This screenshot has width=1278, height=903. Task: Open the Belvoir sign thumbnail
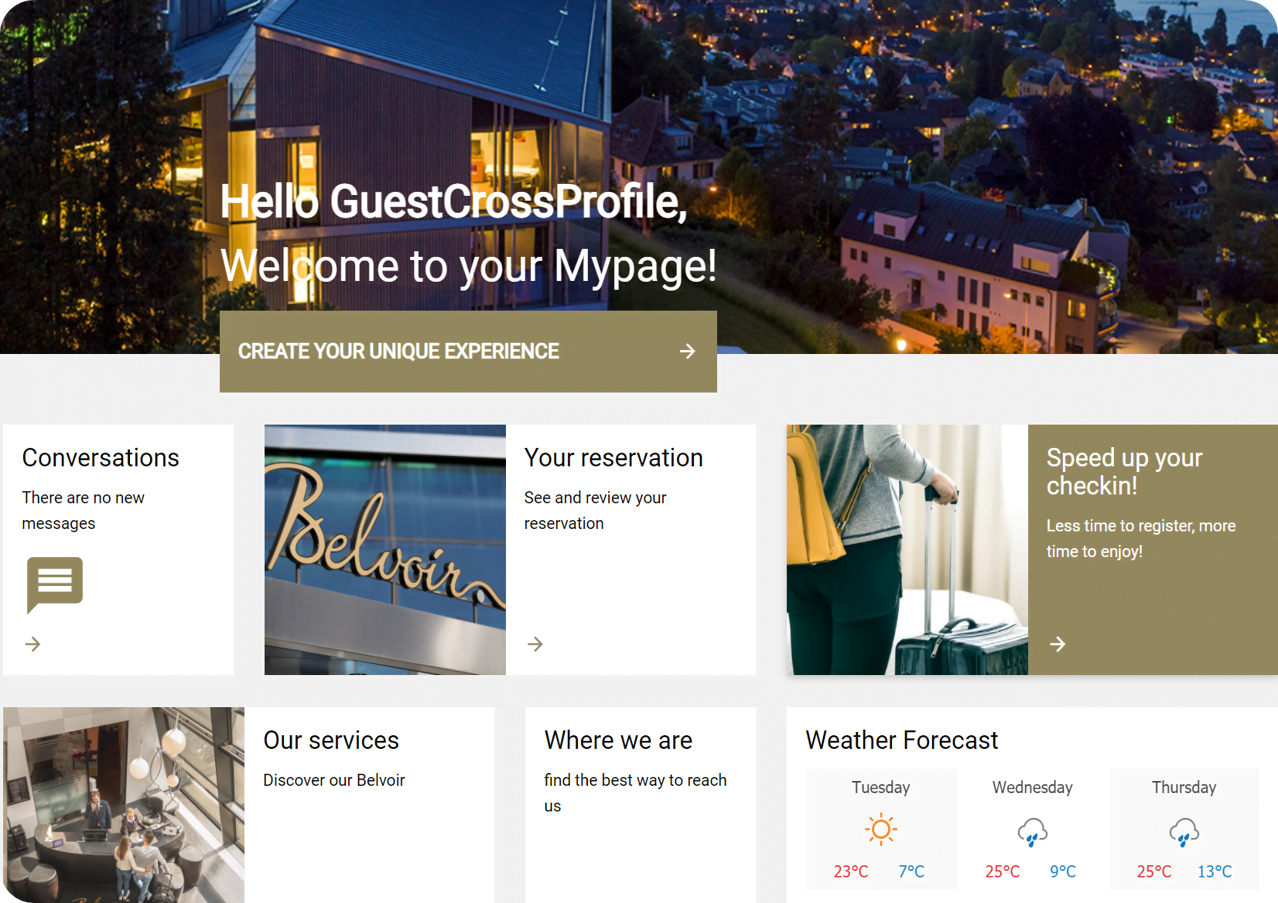coord(385,550)
